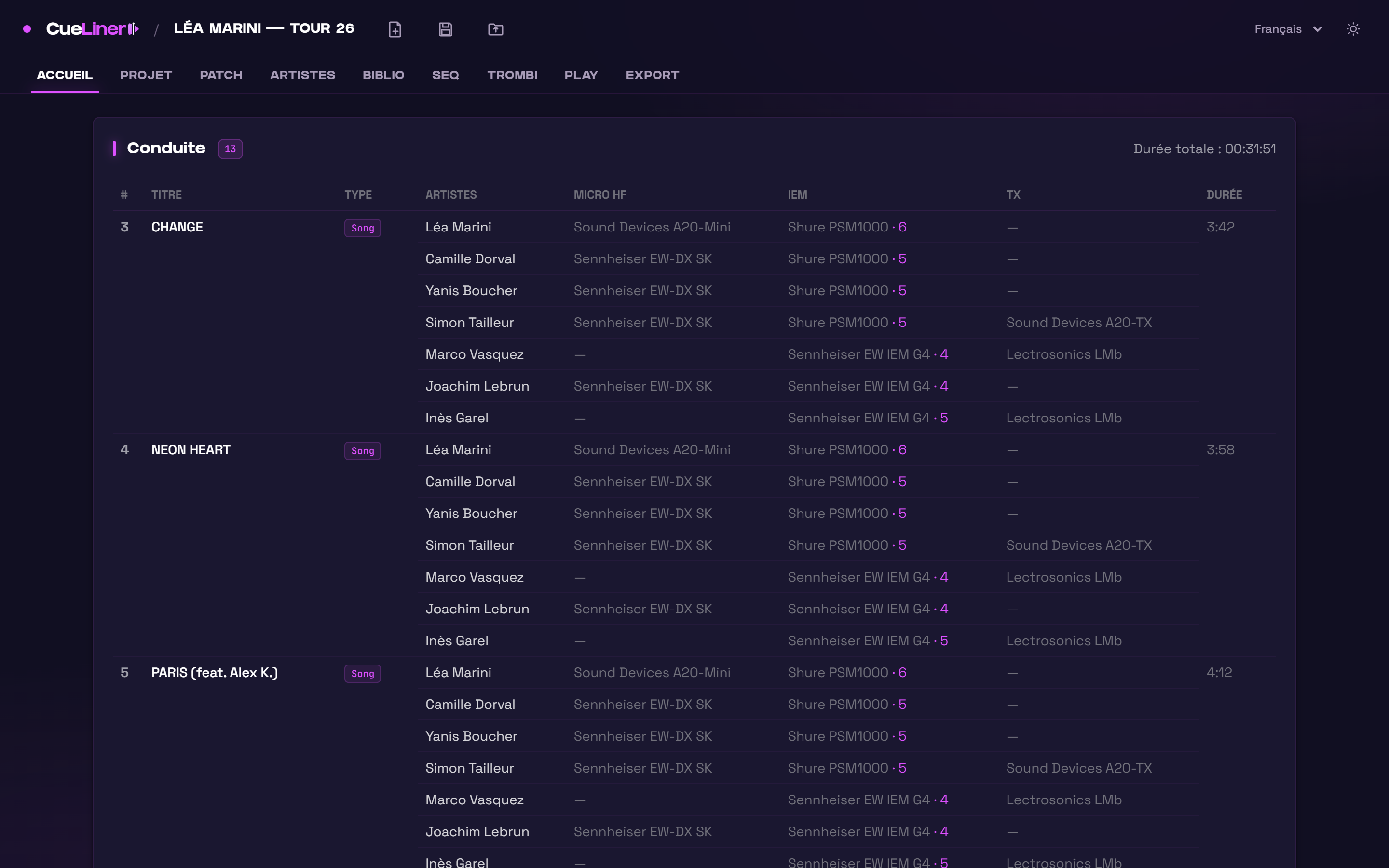
Task: Click the MICRO HF column header
Action: [x=600, y=195]
